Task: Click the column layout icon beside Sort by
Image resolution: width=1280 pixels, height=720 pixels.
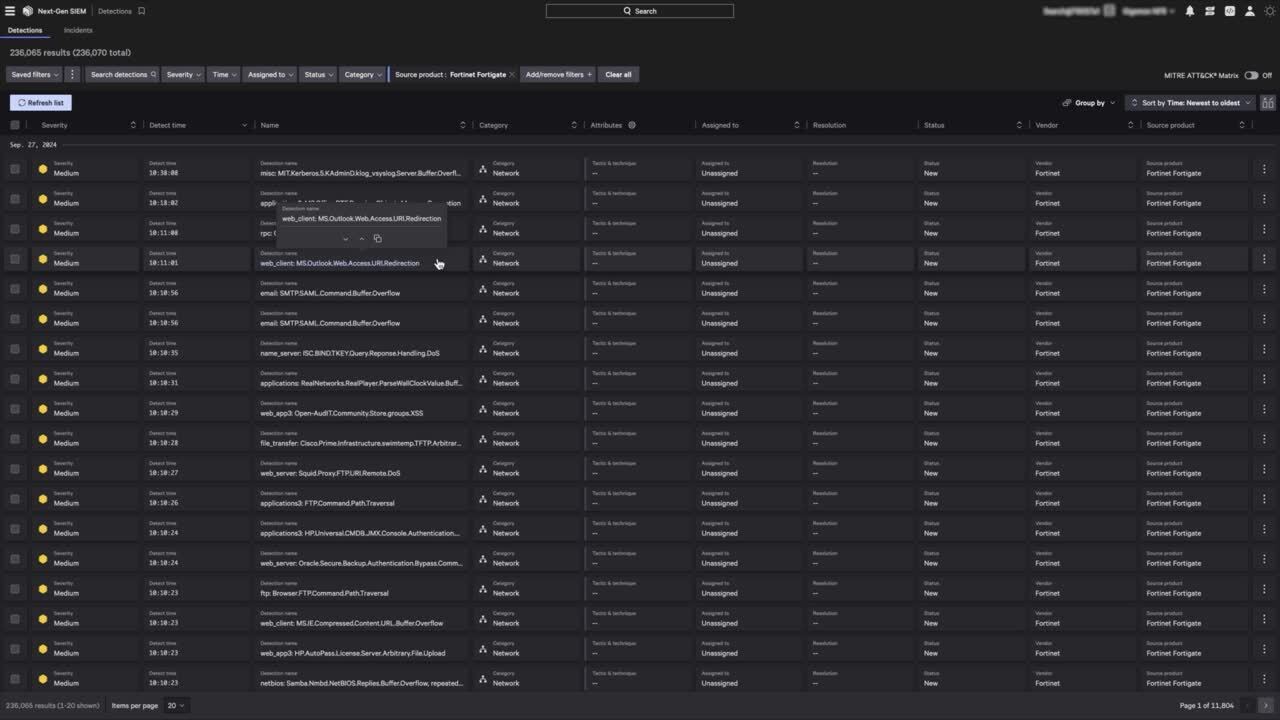Action: click(x=1268, y=102)
